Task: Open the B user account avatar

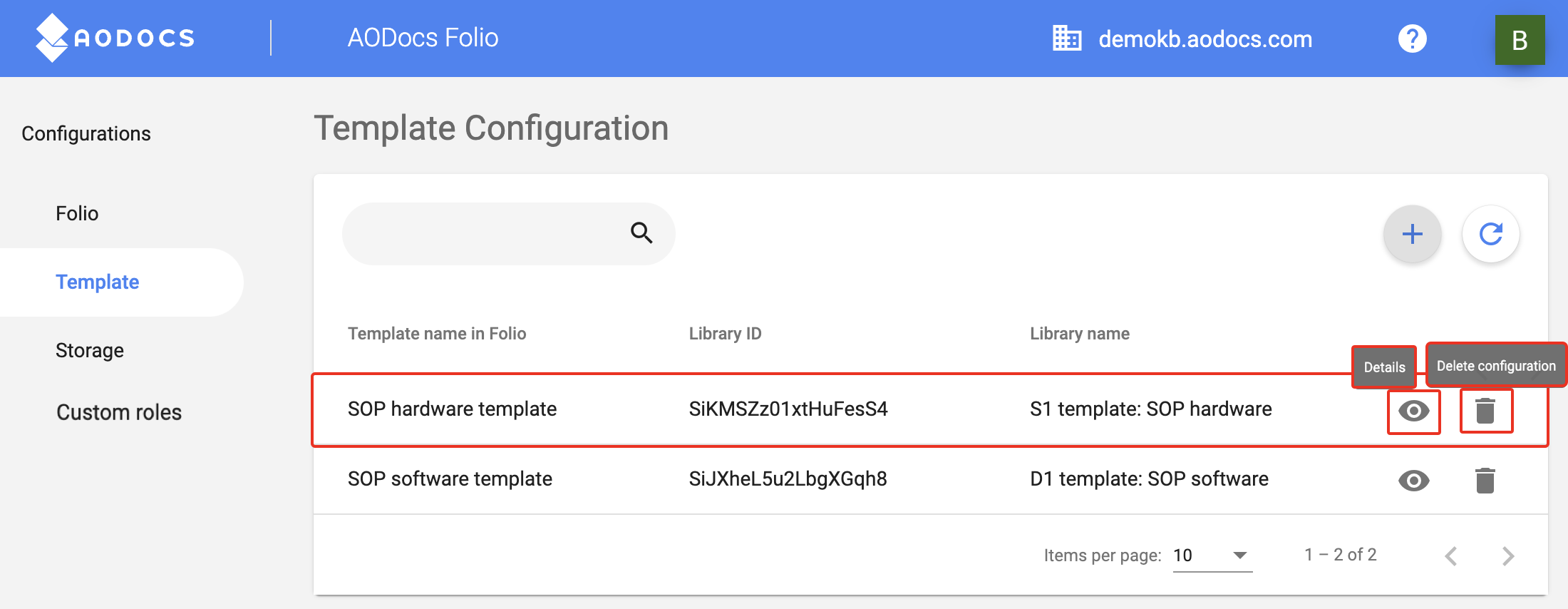Action: click(x=1520, y=40)
